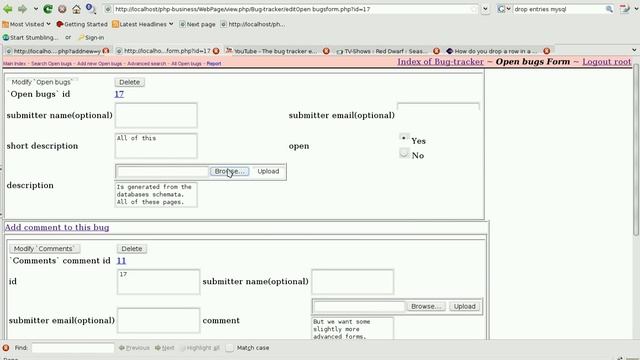Open the Main Index link
The height and width of the screenshot is (360, 640).
(x=14, y=64)
